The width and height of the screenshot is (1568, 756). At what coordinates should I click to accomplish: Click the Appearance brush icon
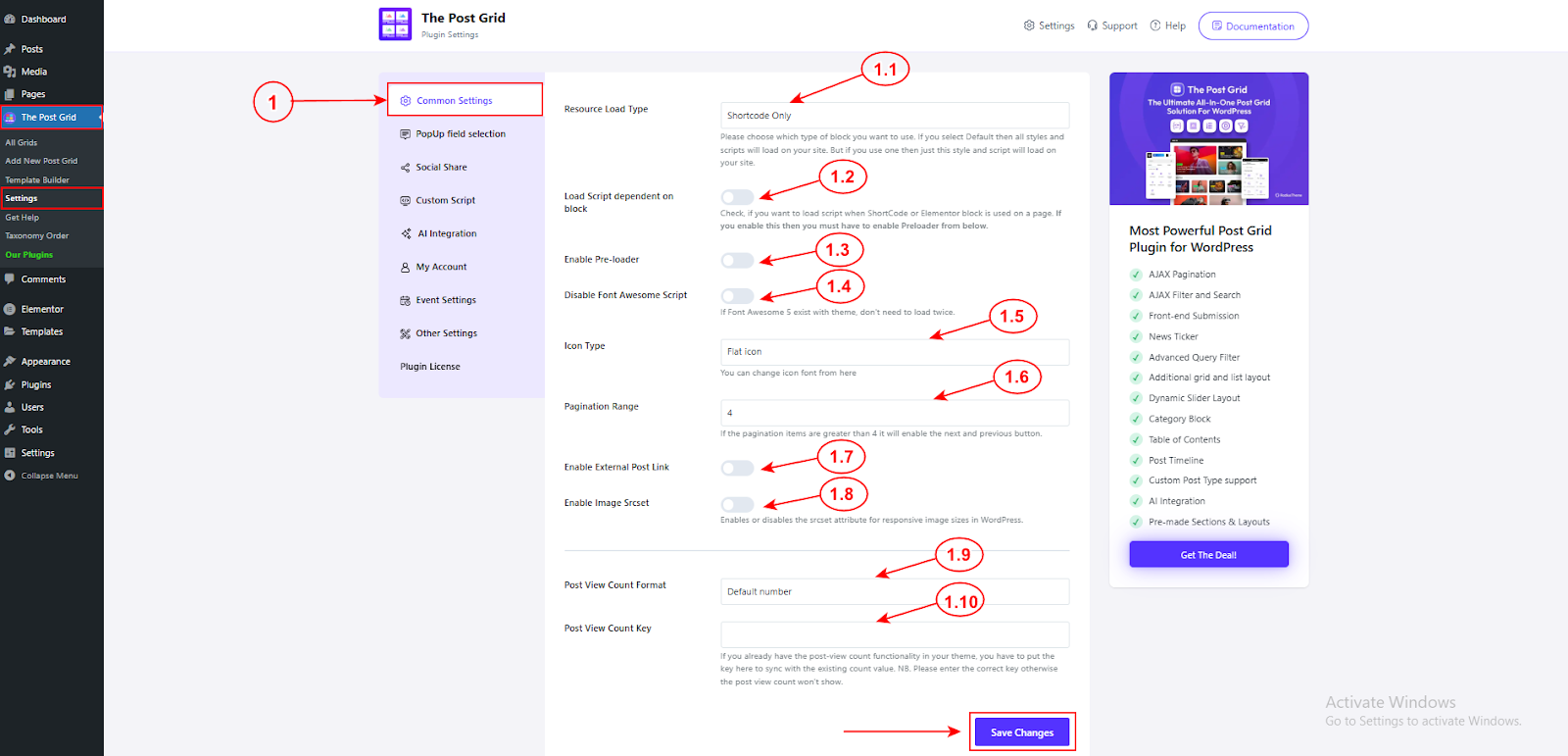pos(10,362)
